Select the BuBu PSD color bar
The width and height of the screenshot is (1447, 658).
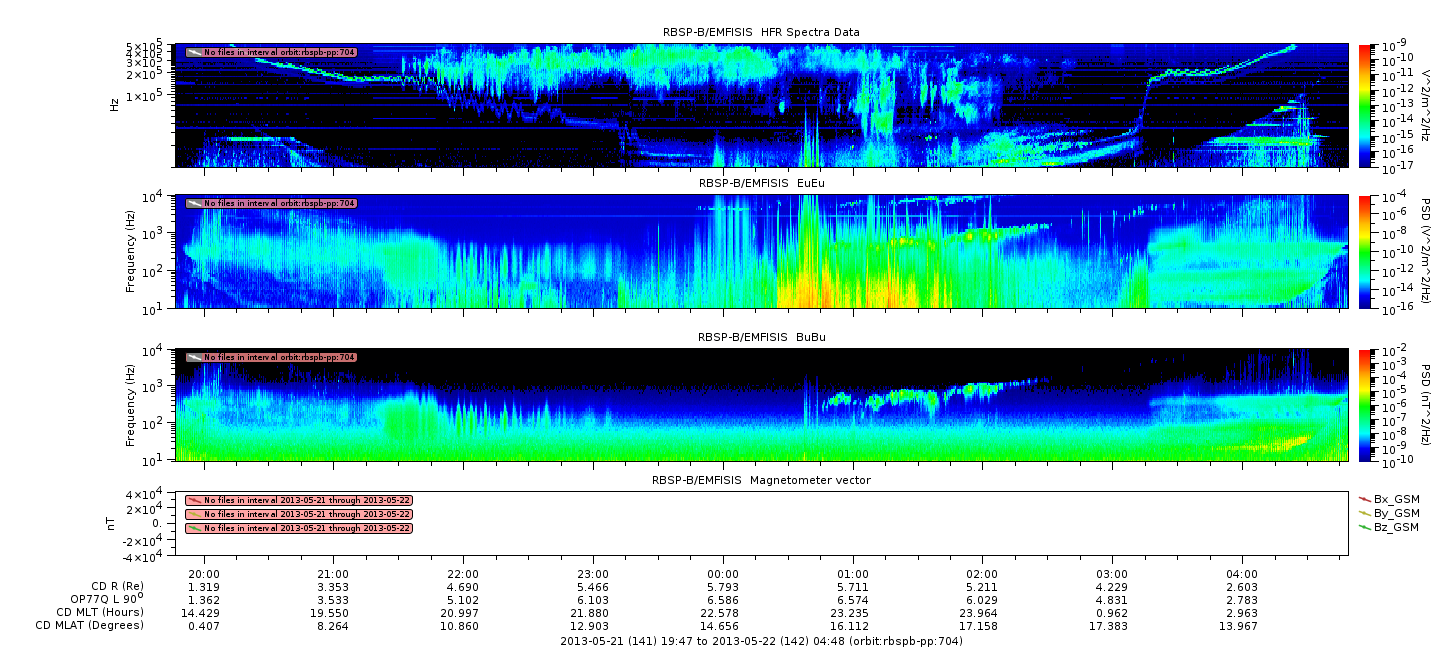1364,404
